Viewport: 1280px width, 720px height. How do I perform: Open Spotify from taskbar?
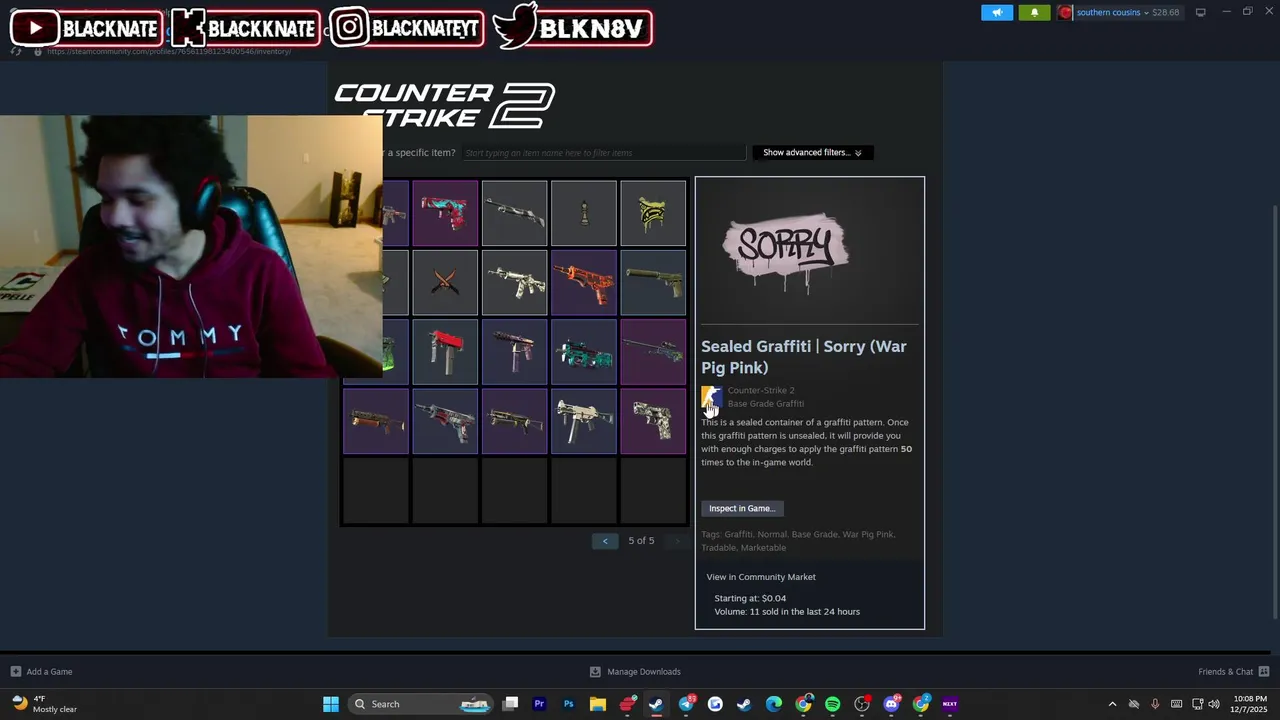(x=832, y=704)
